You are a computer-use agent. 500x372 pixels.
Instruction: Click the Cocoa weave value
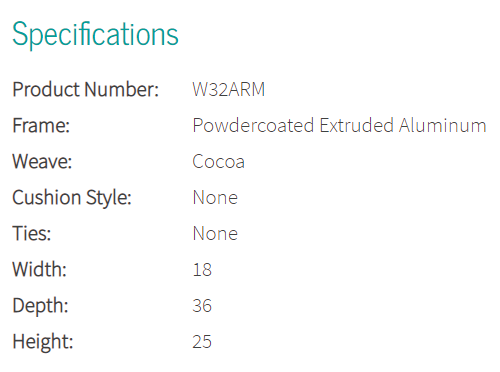[x=219, y=162]
